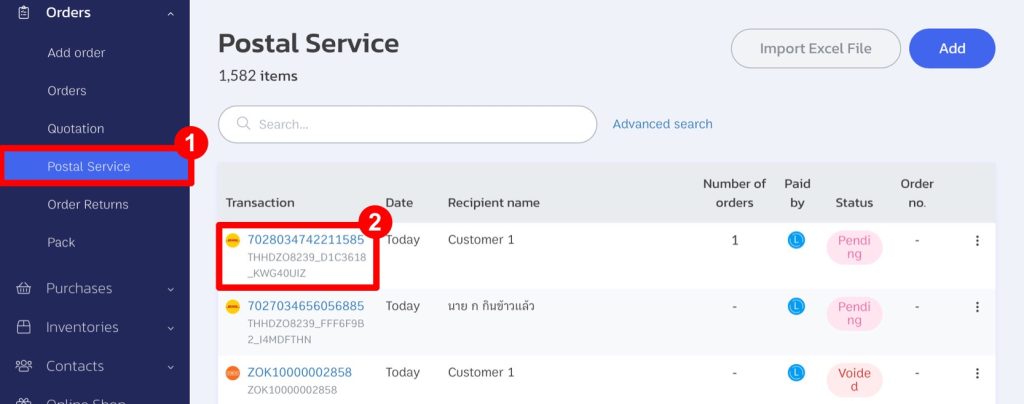Click the Import Excel File button
The height and width of the screenshot is (404, 1024).
[816, 48]
